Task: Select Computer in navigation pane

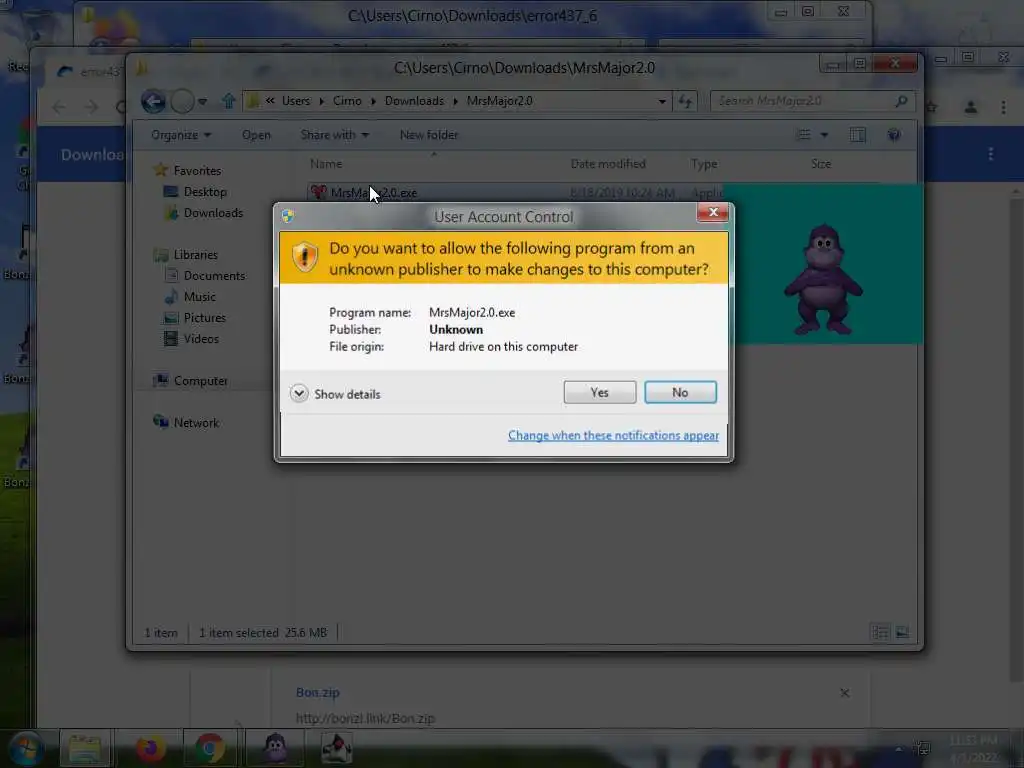Action: coord(200,381)
